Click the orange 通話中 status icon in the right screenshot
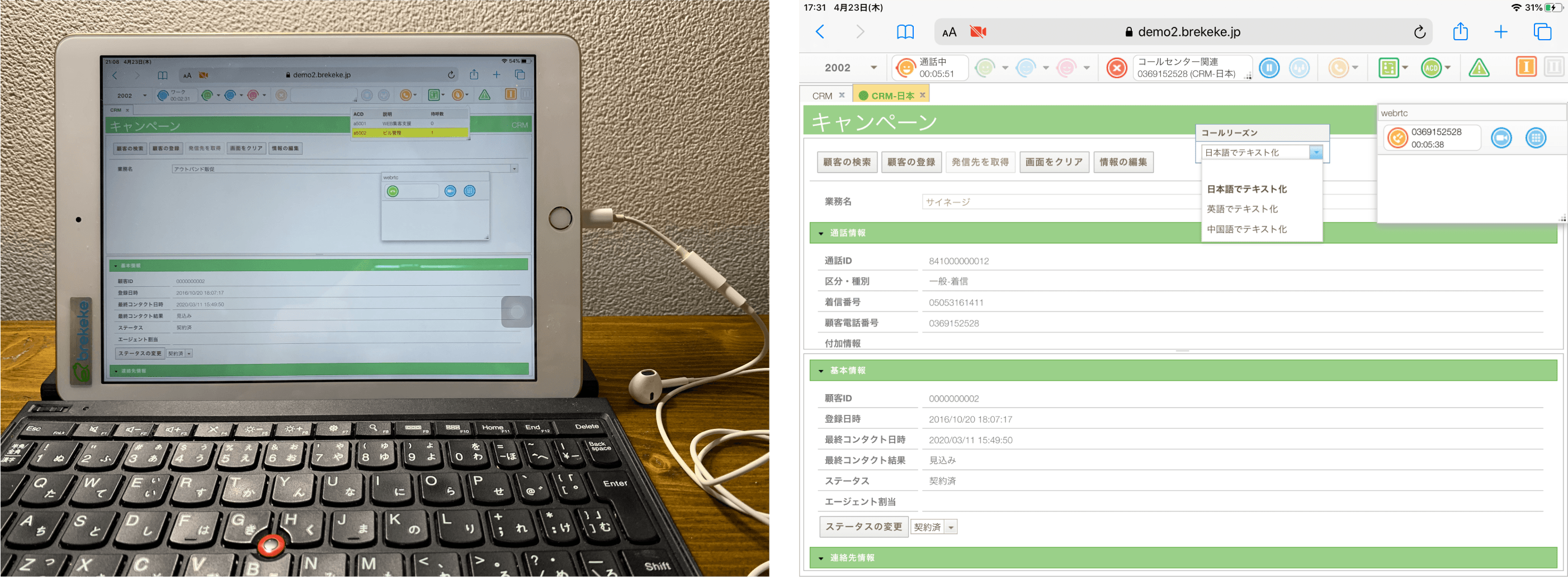Screen dimensions: 1568x577 click(x=906, y=68)
